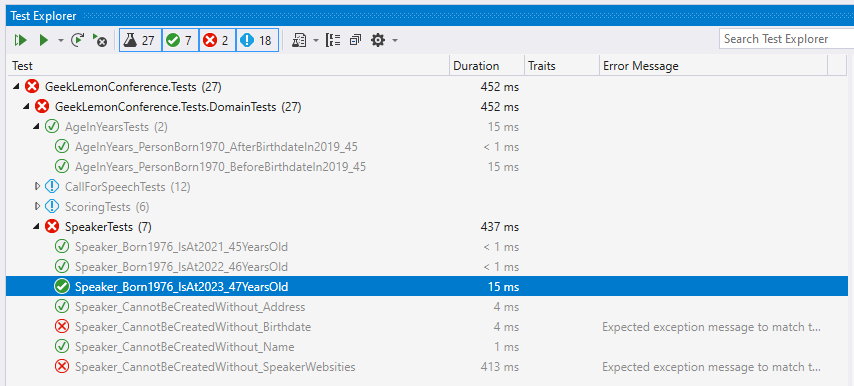
Task: Click the Group By icon
Action: click(x=333, y=40)
